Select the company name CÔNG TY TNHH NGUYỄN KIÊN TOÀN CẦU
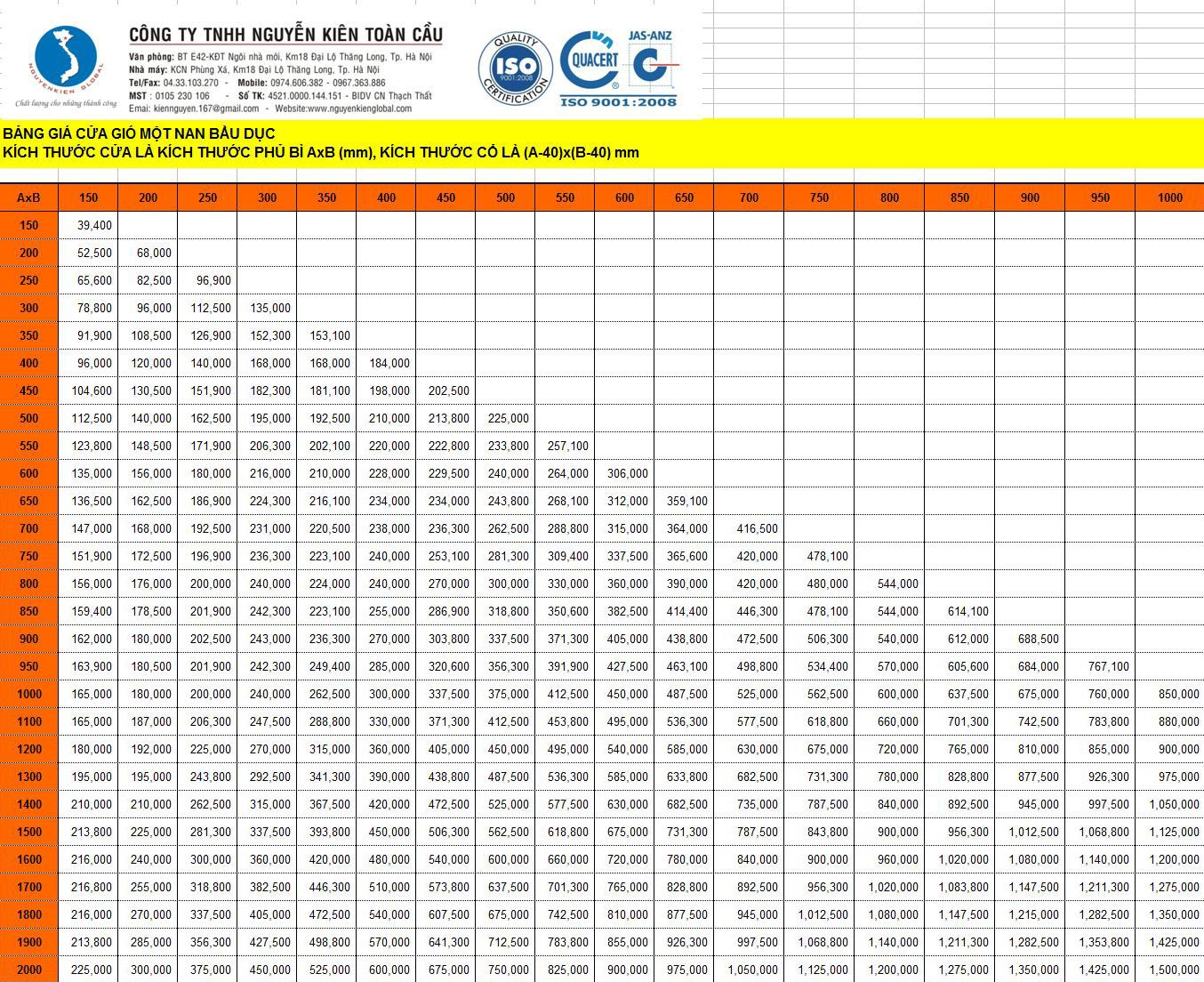1204x982 pixels. [285, 35]
